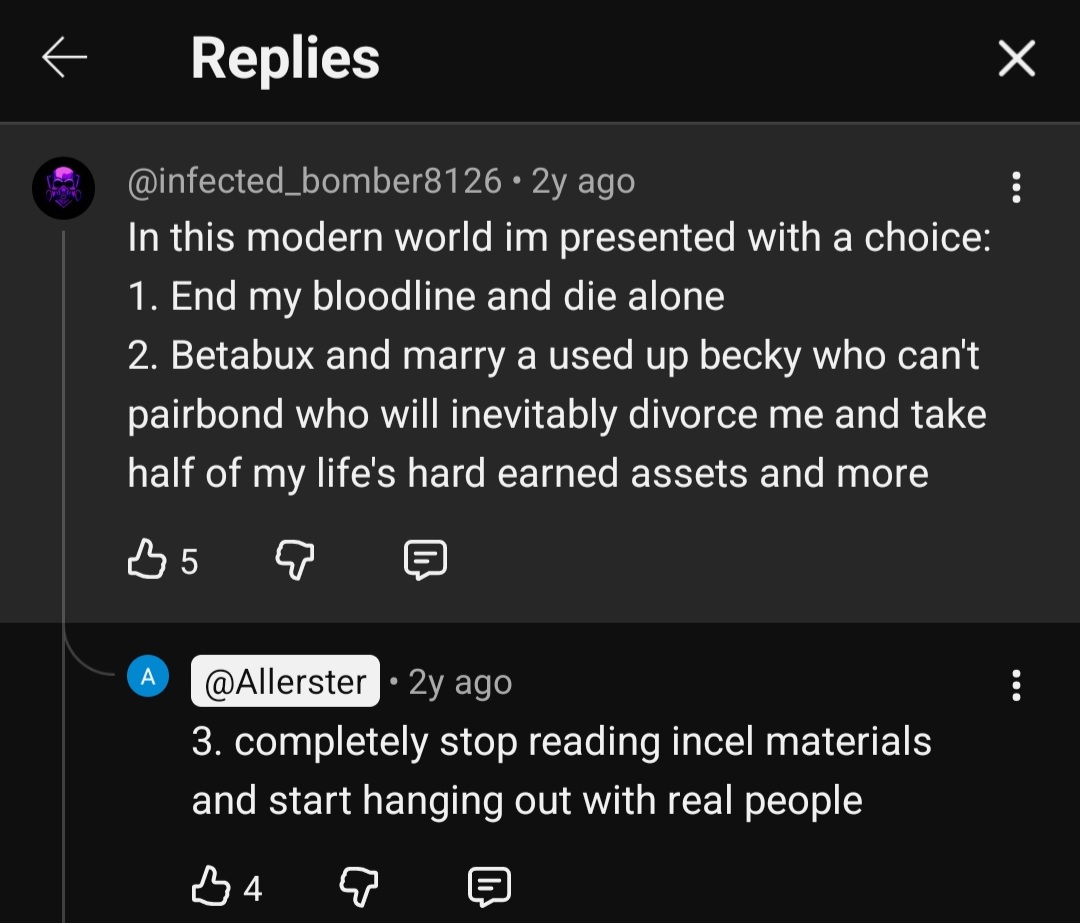Visit the @infected_bomber8126 channel link
Screen dimensions: 1080x923
click(x=314, y=181)
